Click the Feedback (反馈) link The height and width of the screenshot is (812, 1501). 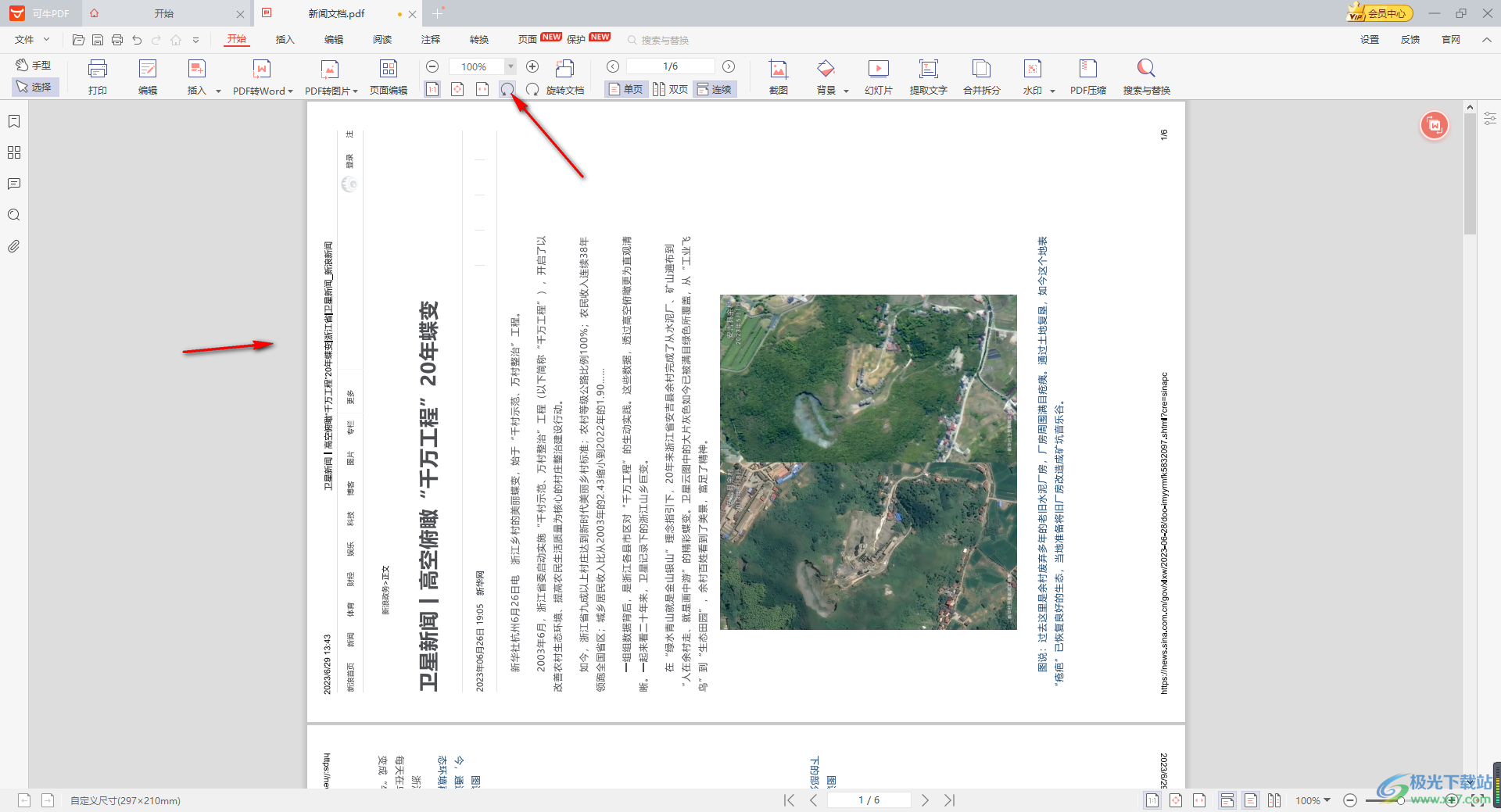click(1410, 39)
